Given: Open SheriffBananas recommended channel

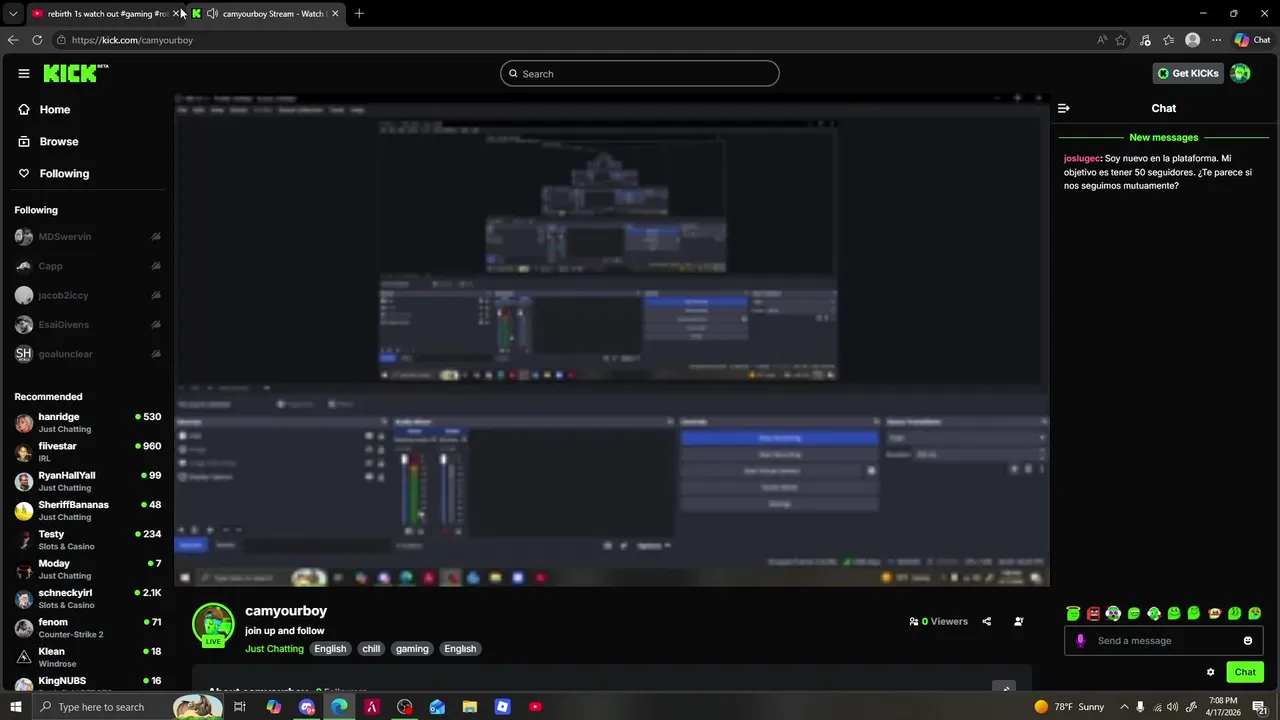Looking at the screenshot, I should (x=88, y=510).
